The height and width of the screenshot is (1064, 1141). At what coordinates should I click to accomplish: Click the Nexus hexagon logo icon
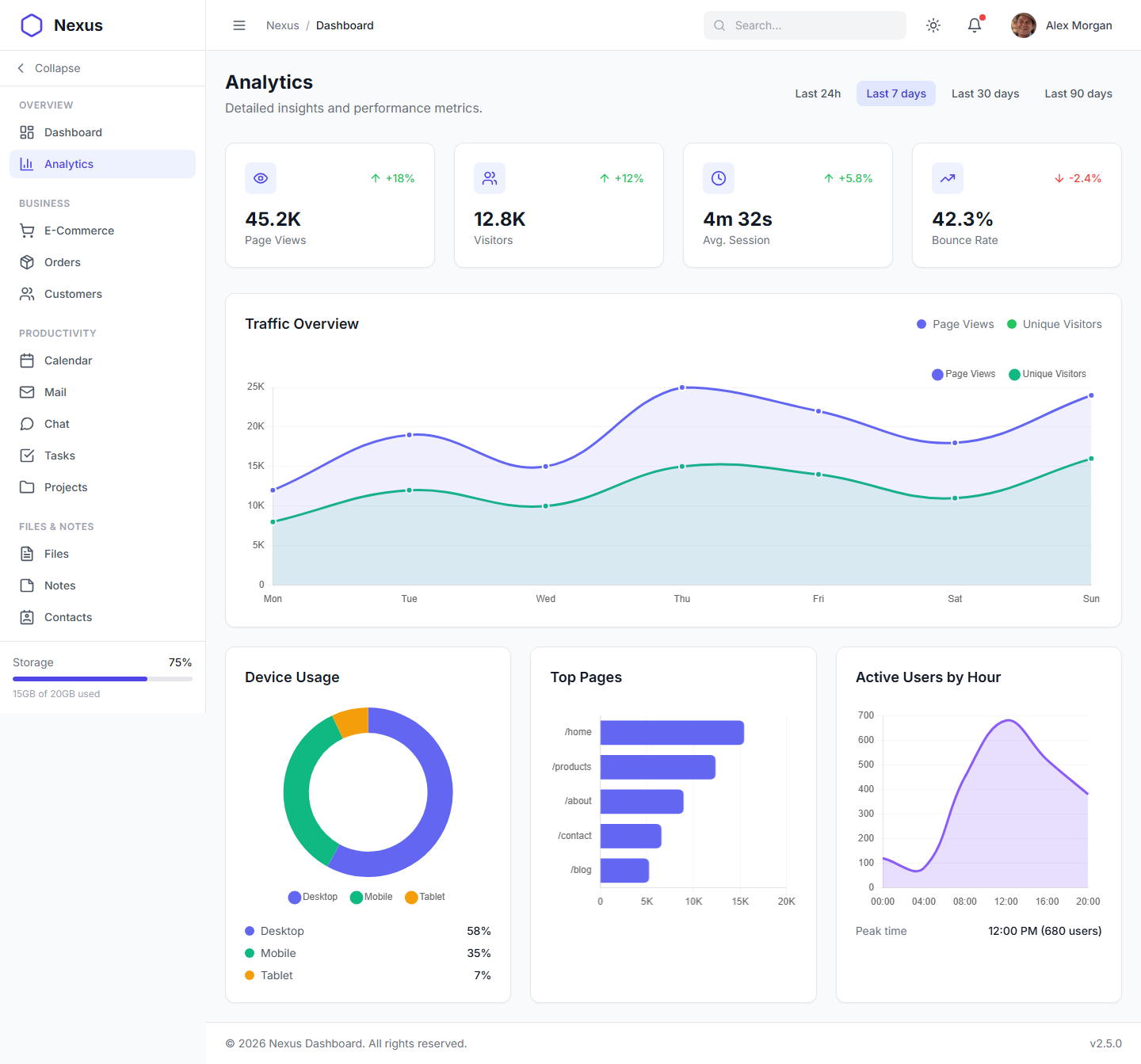pyautogui.click(x=32, y=25)
